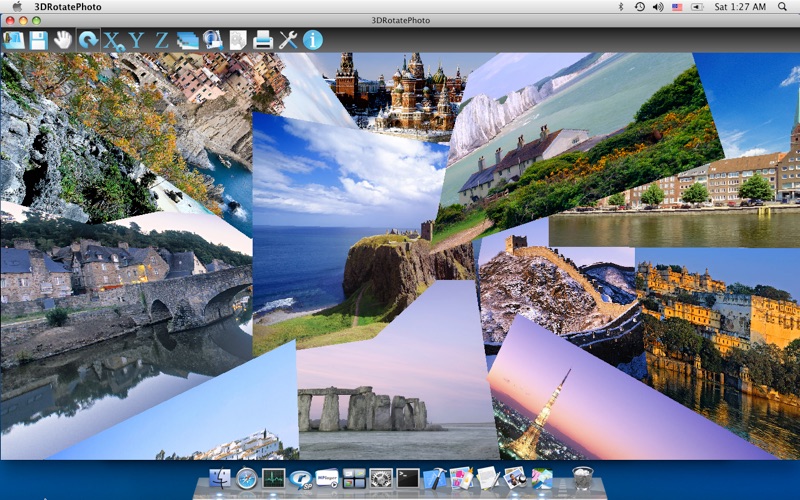Select the Moscow cathedral photo
Screen dimensions: 800x500
click(x=403, y=92)
